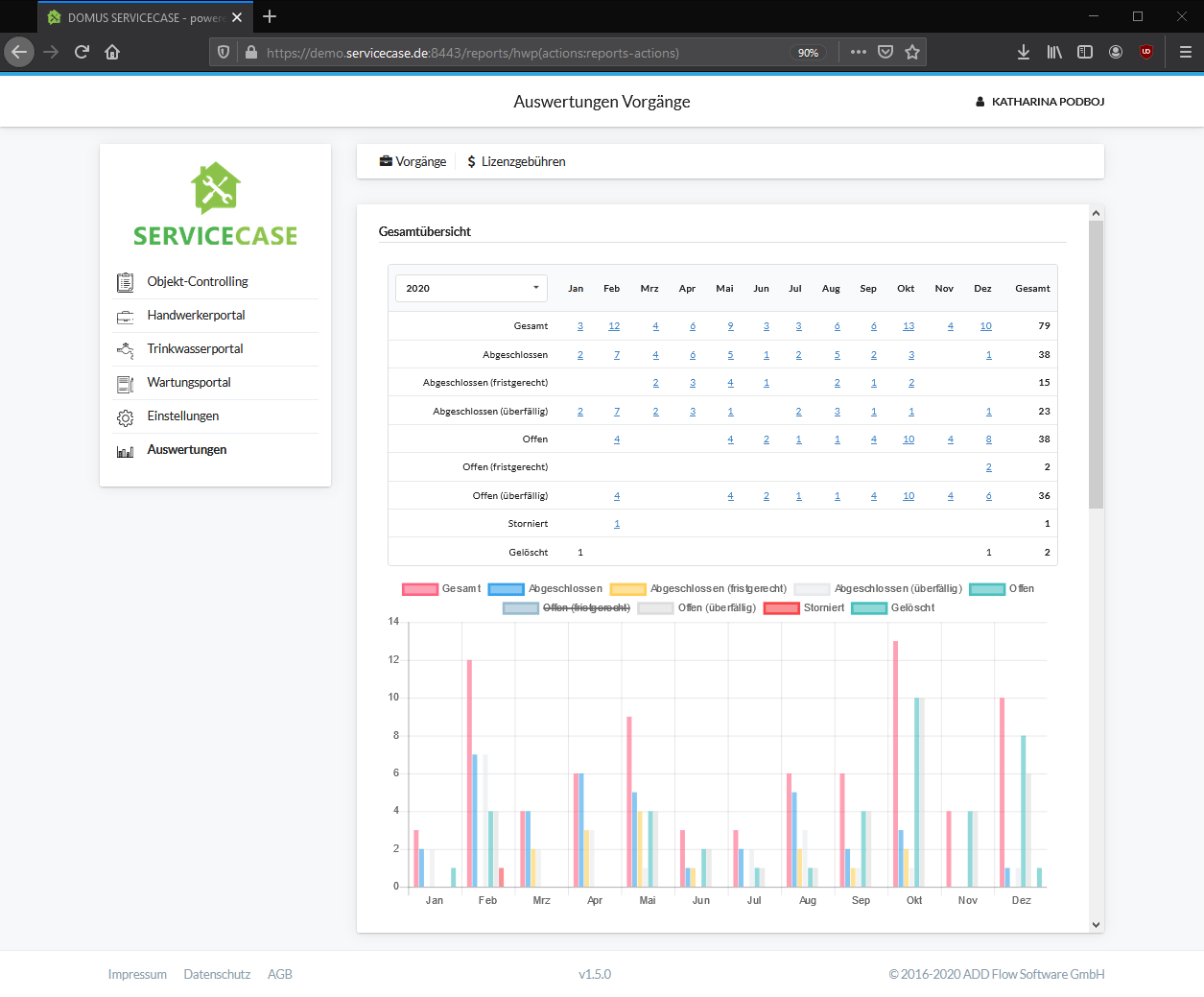Toggle Abgeschlossen (überfällig) legend entry

click(878, 589)
